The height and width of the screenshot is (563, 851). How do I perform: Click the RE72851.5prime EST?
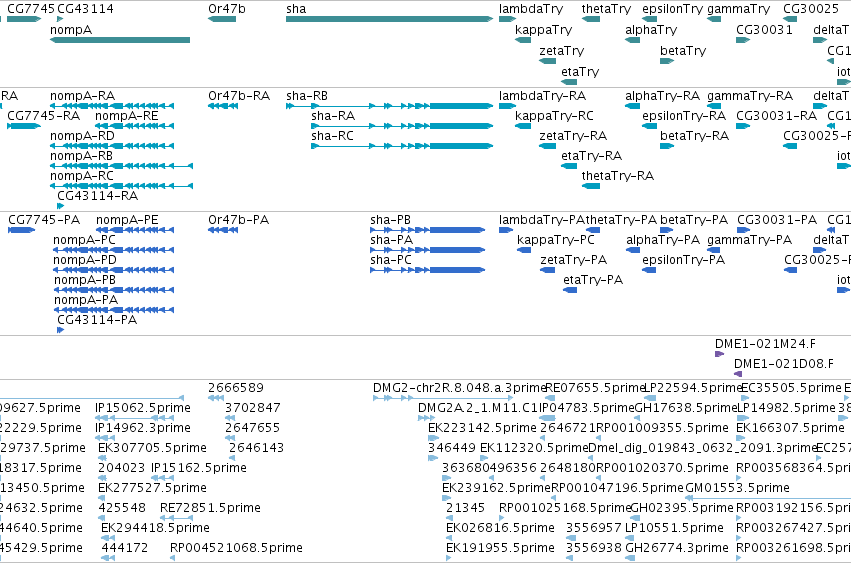tap(176, 518)
